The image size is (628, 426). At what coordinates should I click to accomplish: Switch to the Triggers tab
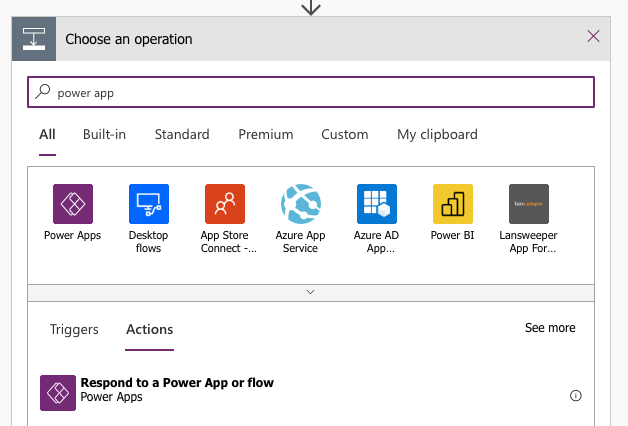(x=74, y=329)
